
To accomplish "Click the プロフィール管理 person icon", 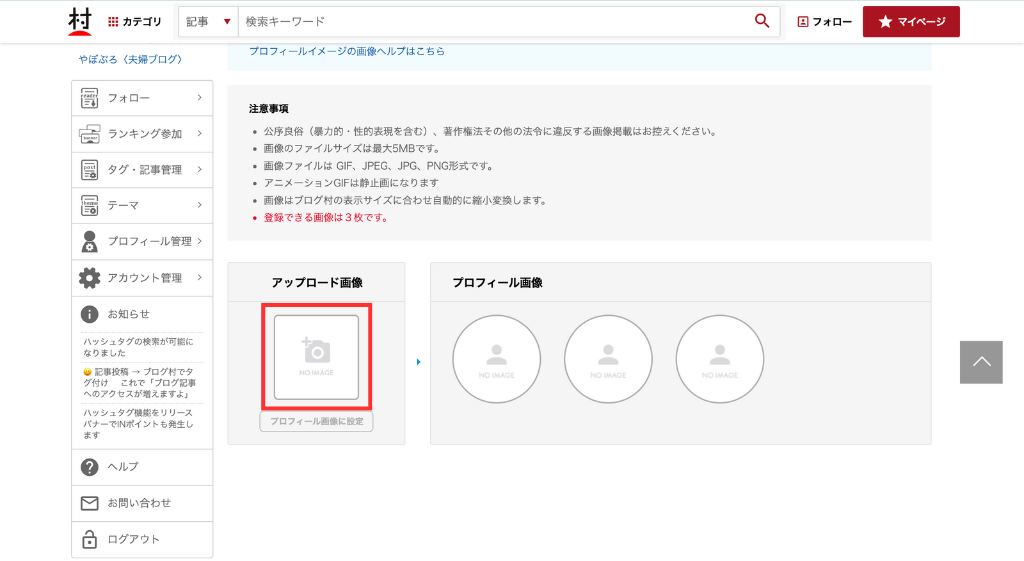I will tap(89, 242).
